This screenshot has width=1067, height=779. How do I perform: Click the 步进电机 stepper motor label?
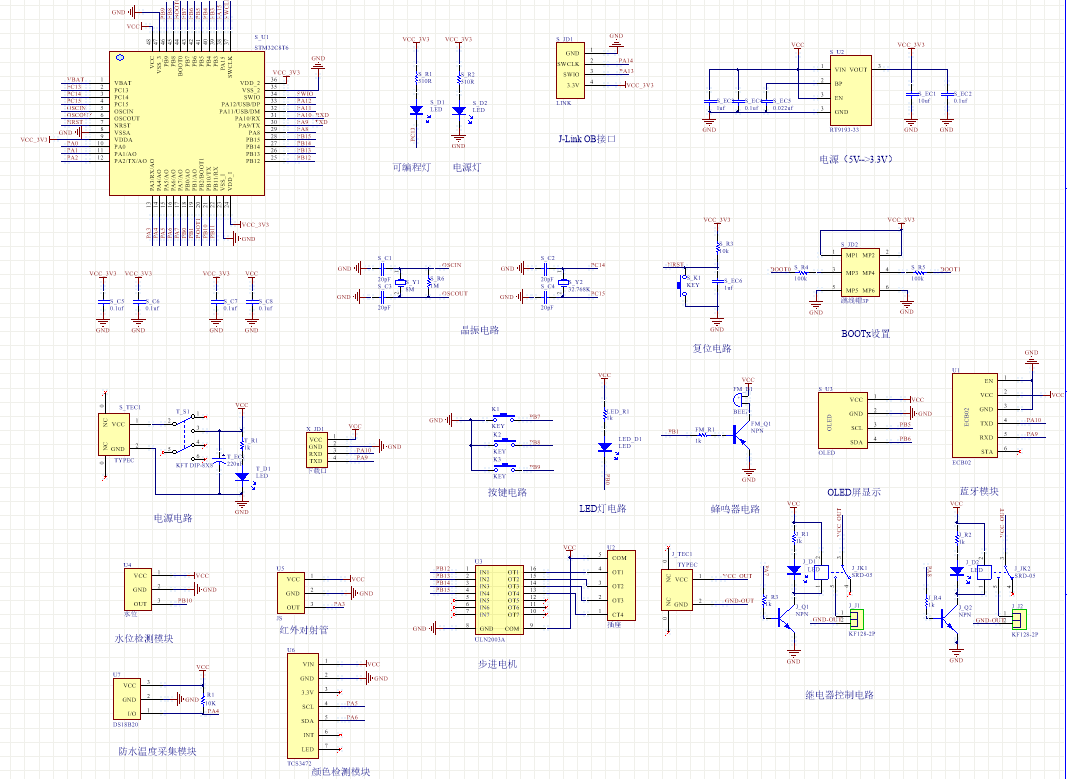tap(498, 664)
